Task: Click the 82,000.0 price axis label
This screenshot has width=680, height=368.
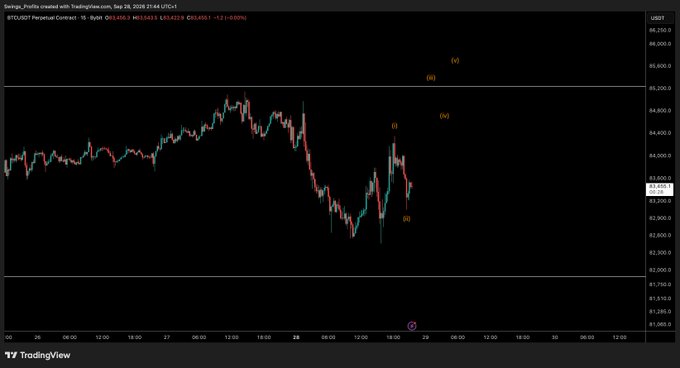Action: [x=660, y=270]
